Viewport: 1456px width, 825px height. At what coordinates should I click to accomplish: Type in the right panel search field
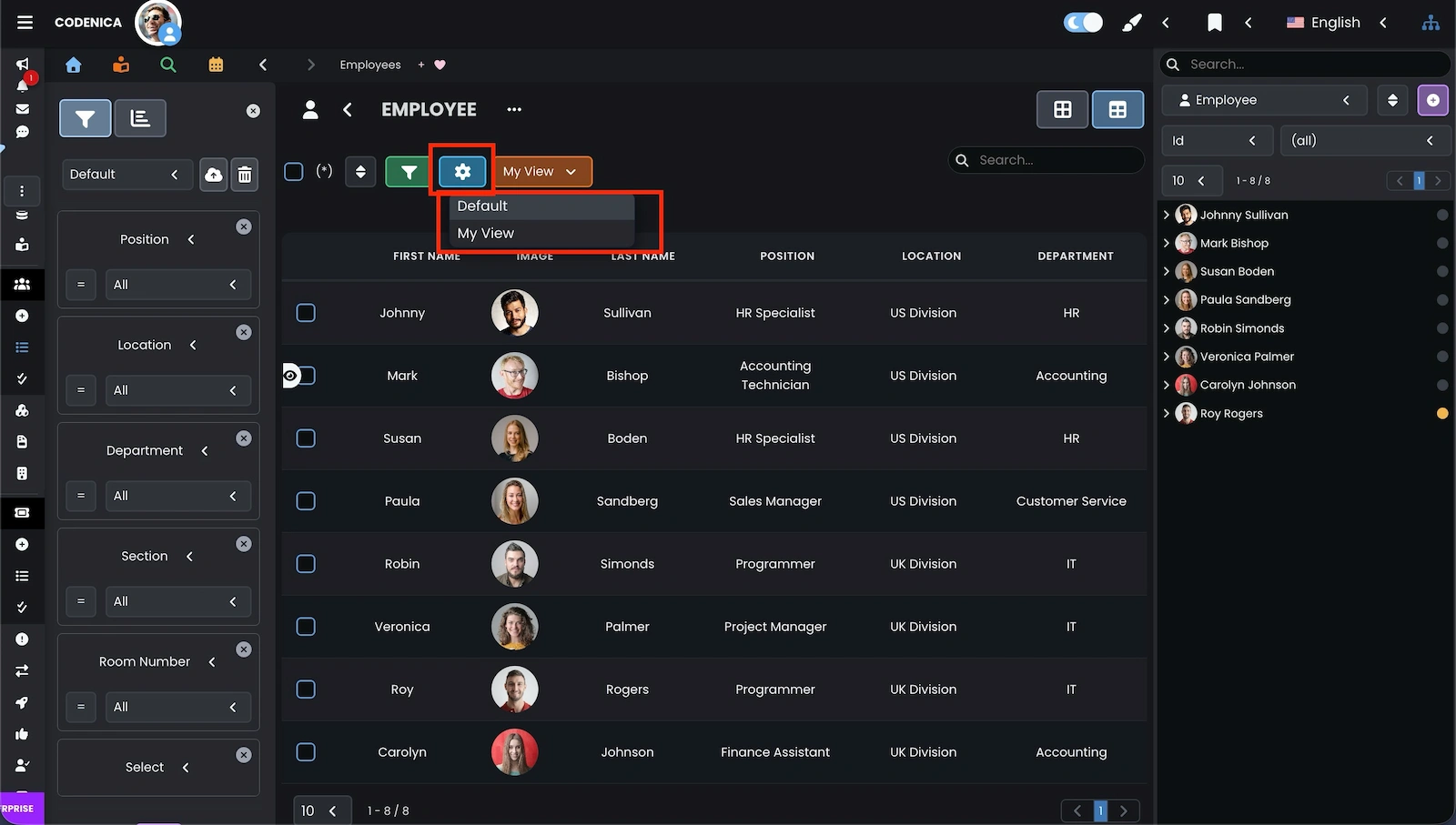[x=1301, y=64]
